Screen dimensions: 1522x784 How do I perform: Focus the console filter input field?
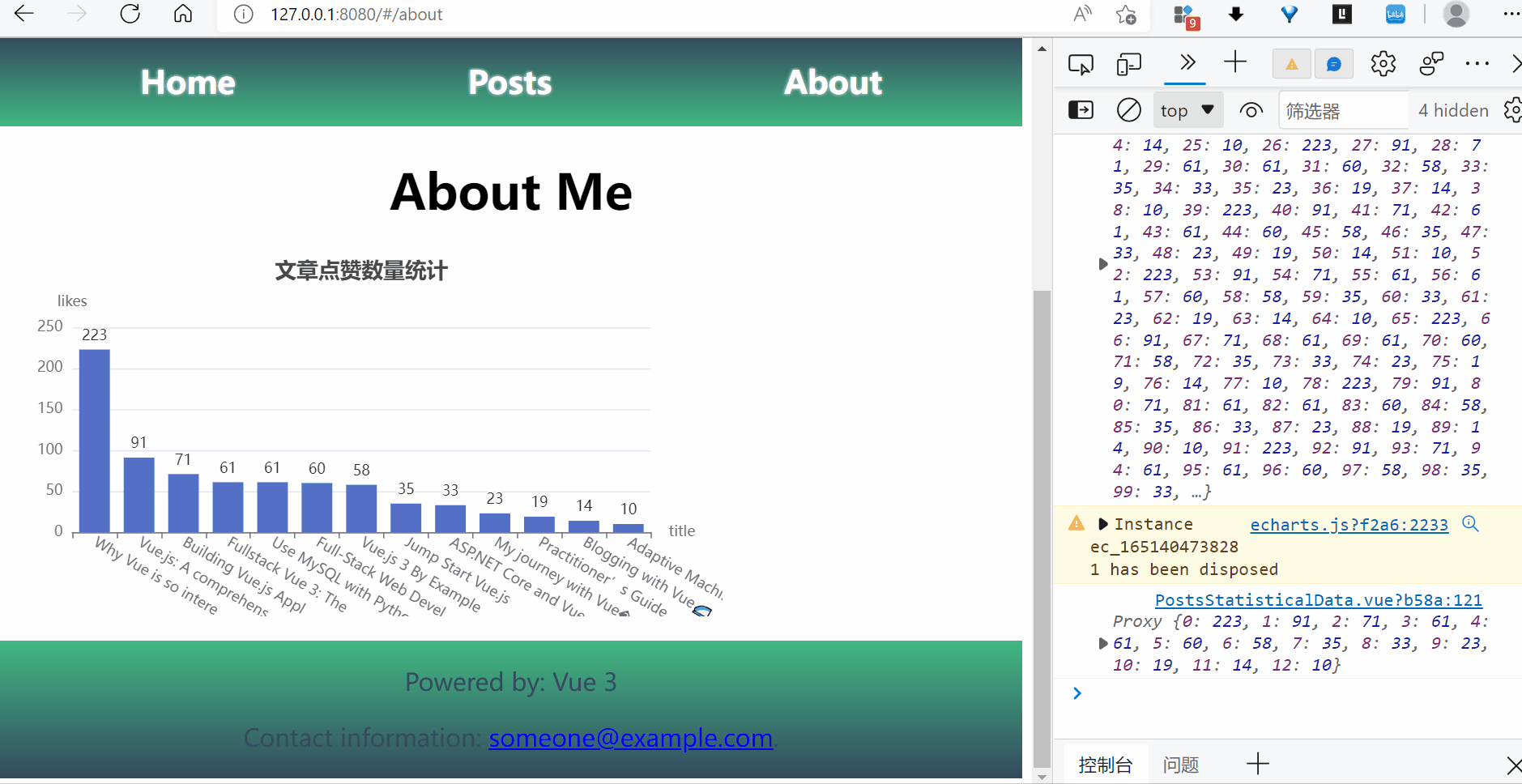pos(1343,111)
